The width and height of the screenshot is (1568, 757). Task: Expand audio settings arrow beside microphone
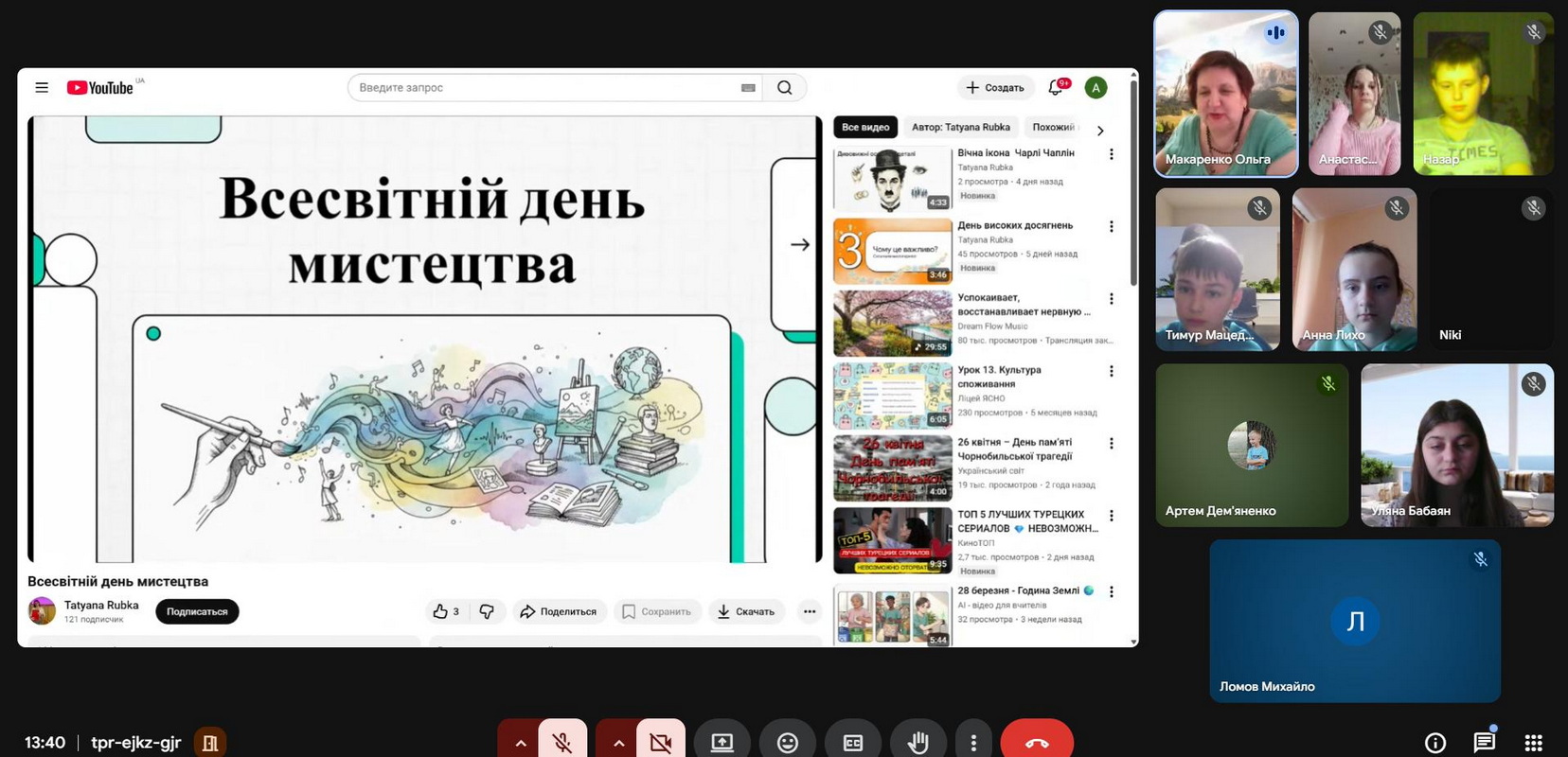(x=520, y=743)
